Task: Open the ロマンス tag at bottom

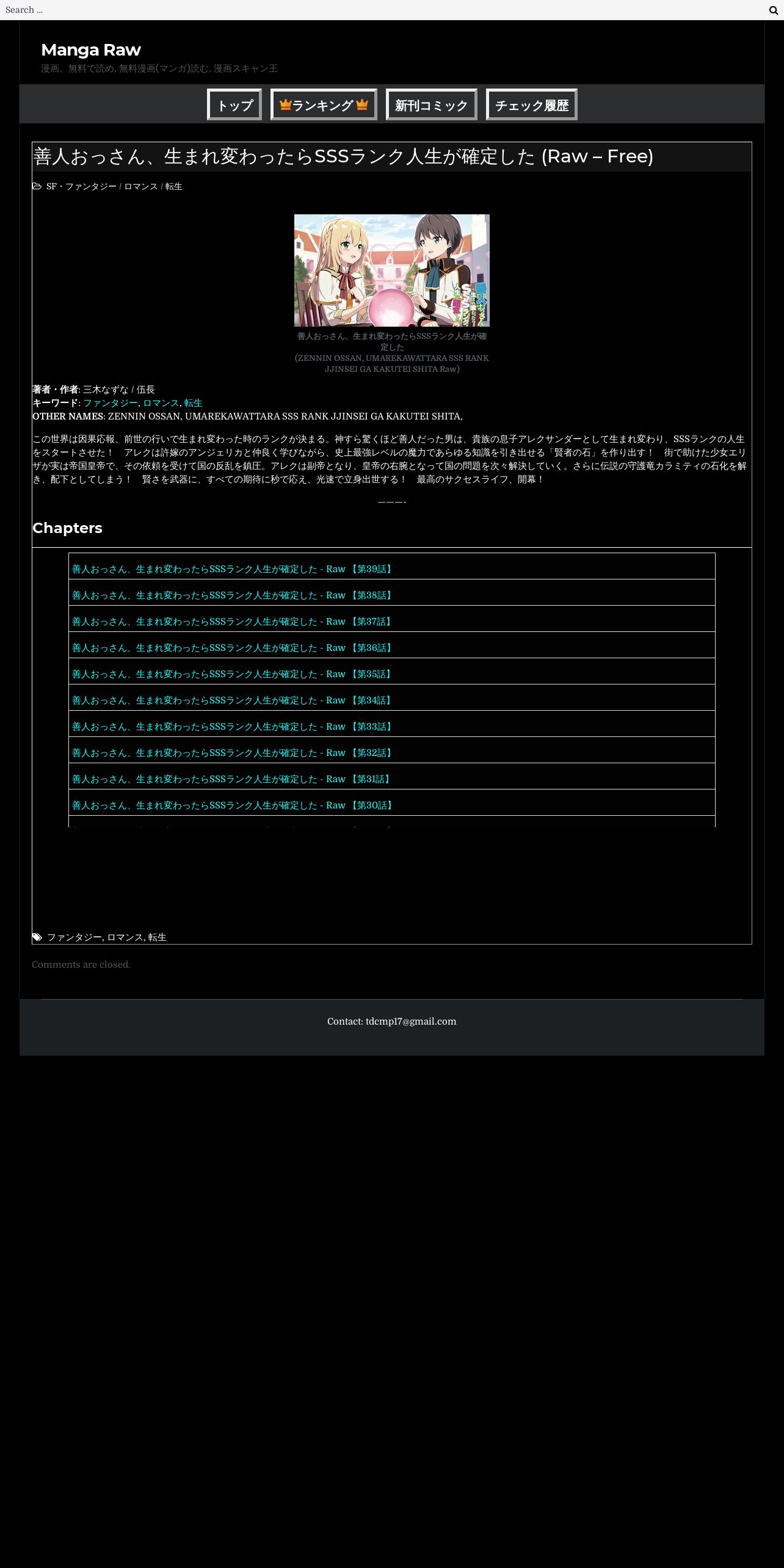Action: tap(125, 937)
